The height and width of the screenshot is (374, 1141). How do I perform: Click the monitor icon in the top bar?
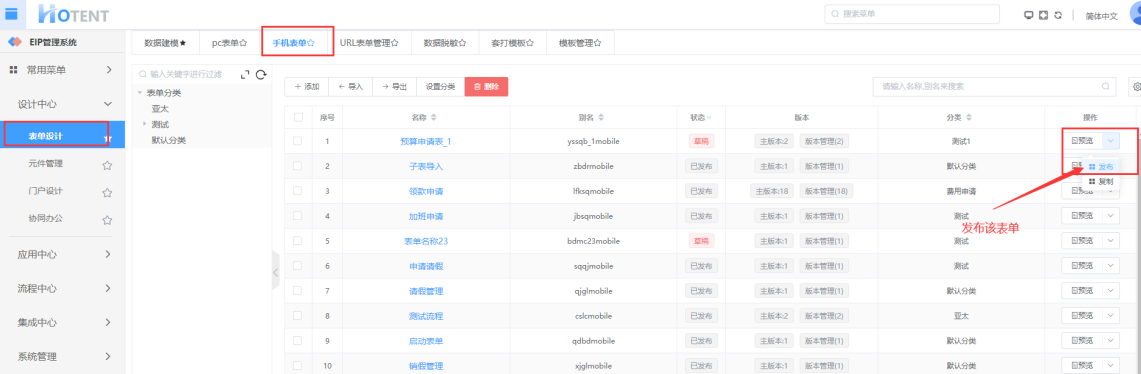tap(1028, 15)
